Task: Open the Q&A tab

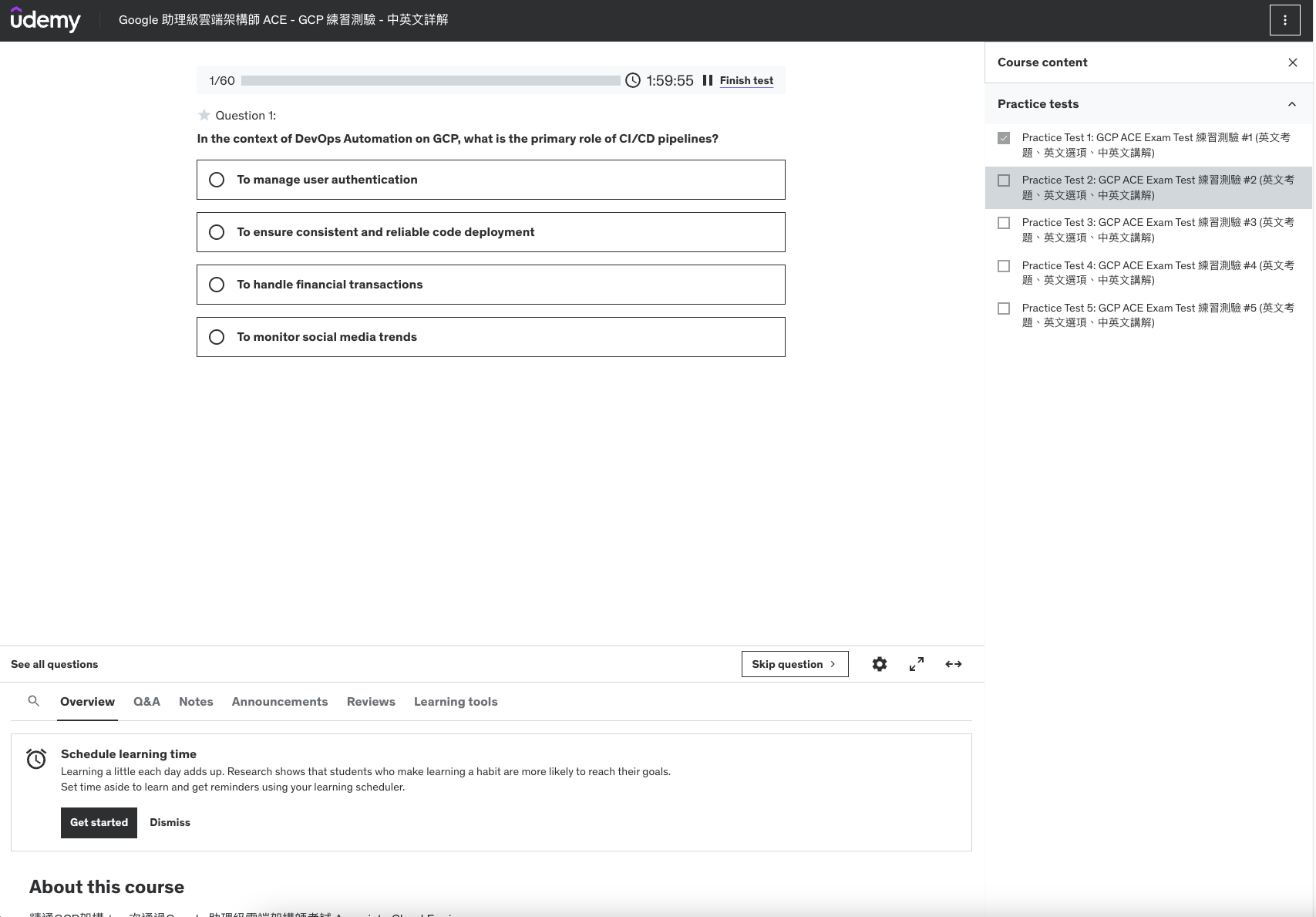Action: click(146, 702)
